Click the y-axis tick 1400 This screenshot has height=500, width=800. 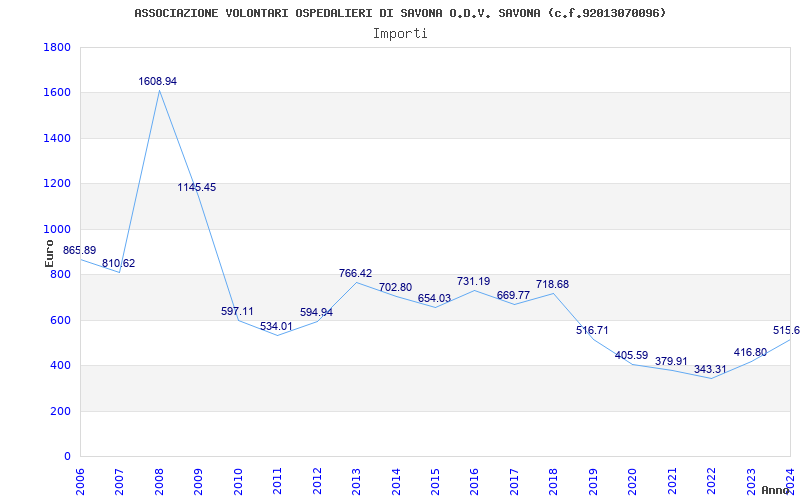(x=57, y=138)
